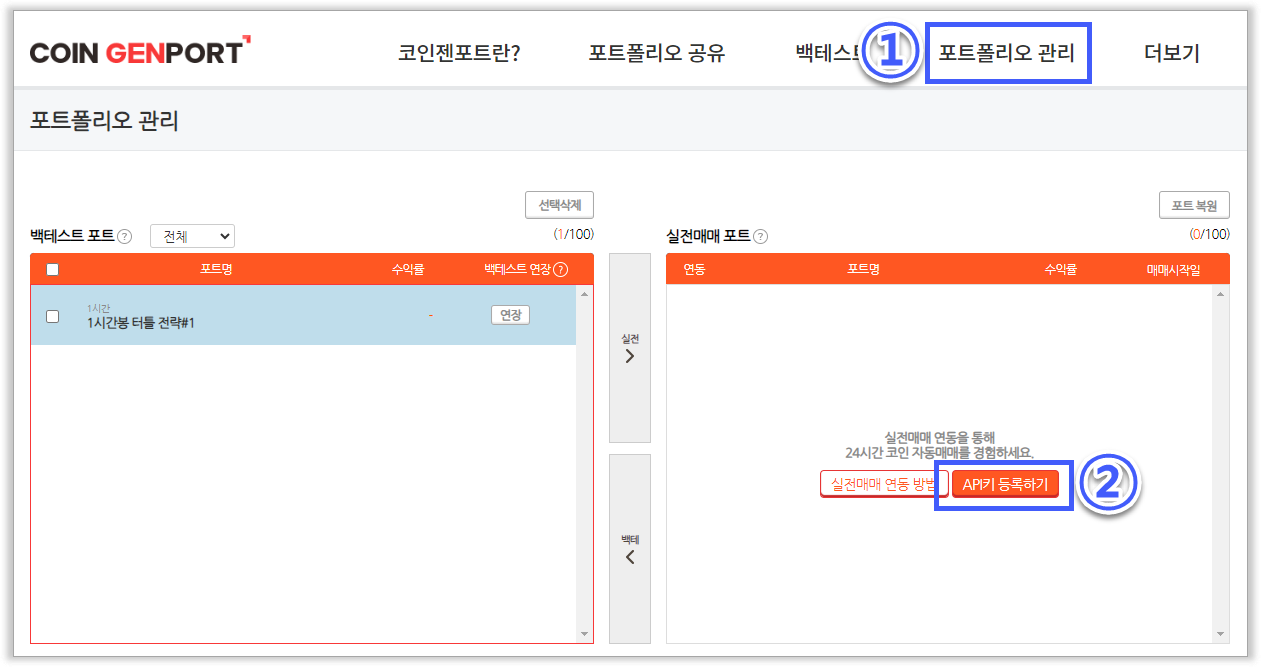This screenshot has height=667, width=1261.
Task: Click the 연장 button for turtle strategy
Action: (x=510, y=315)
